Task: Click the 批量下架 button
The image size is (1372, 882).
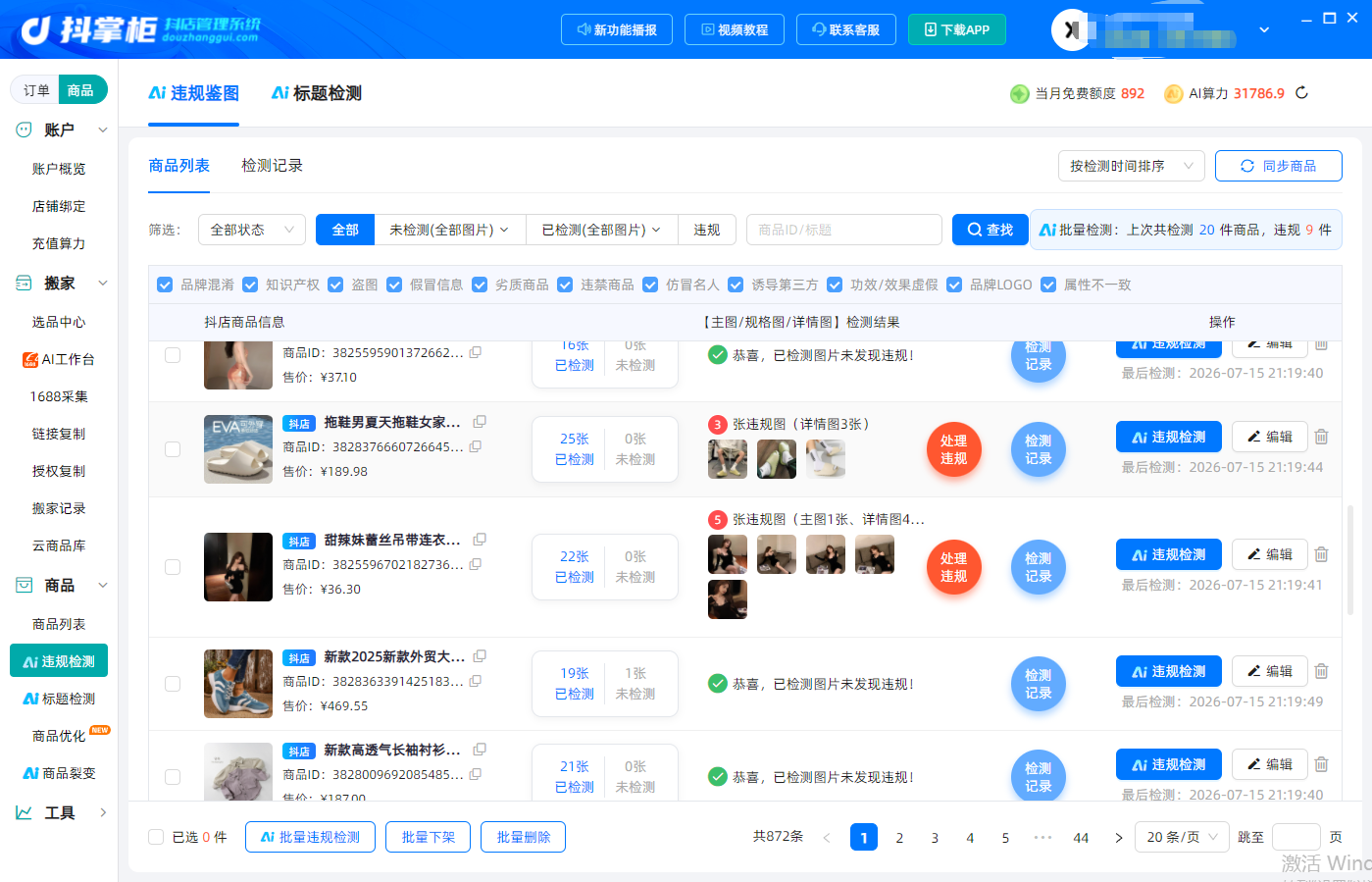Action: pos(429,837)
